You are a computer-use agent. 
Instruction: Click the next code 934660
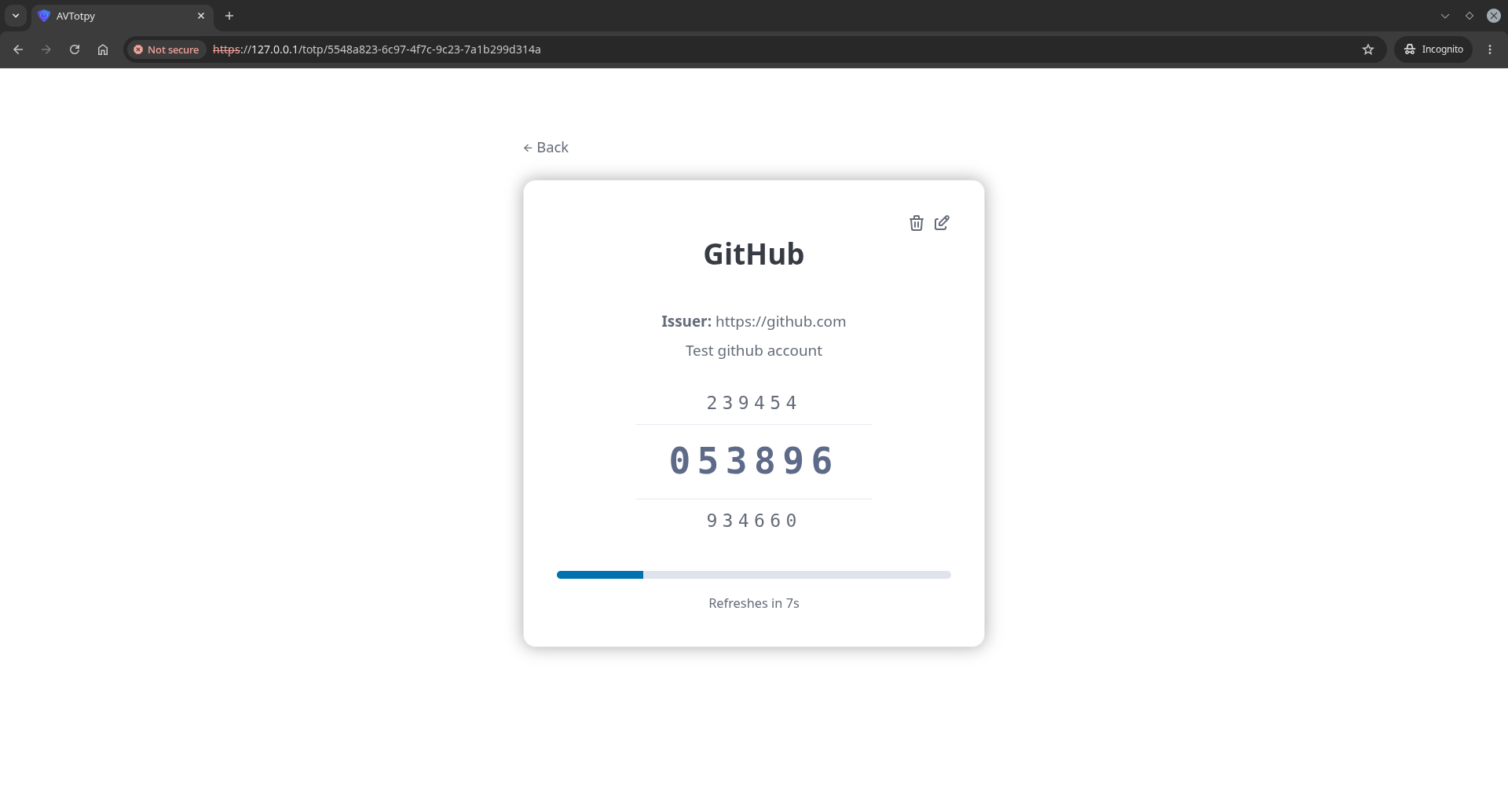click(752, 521)
